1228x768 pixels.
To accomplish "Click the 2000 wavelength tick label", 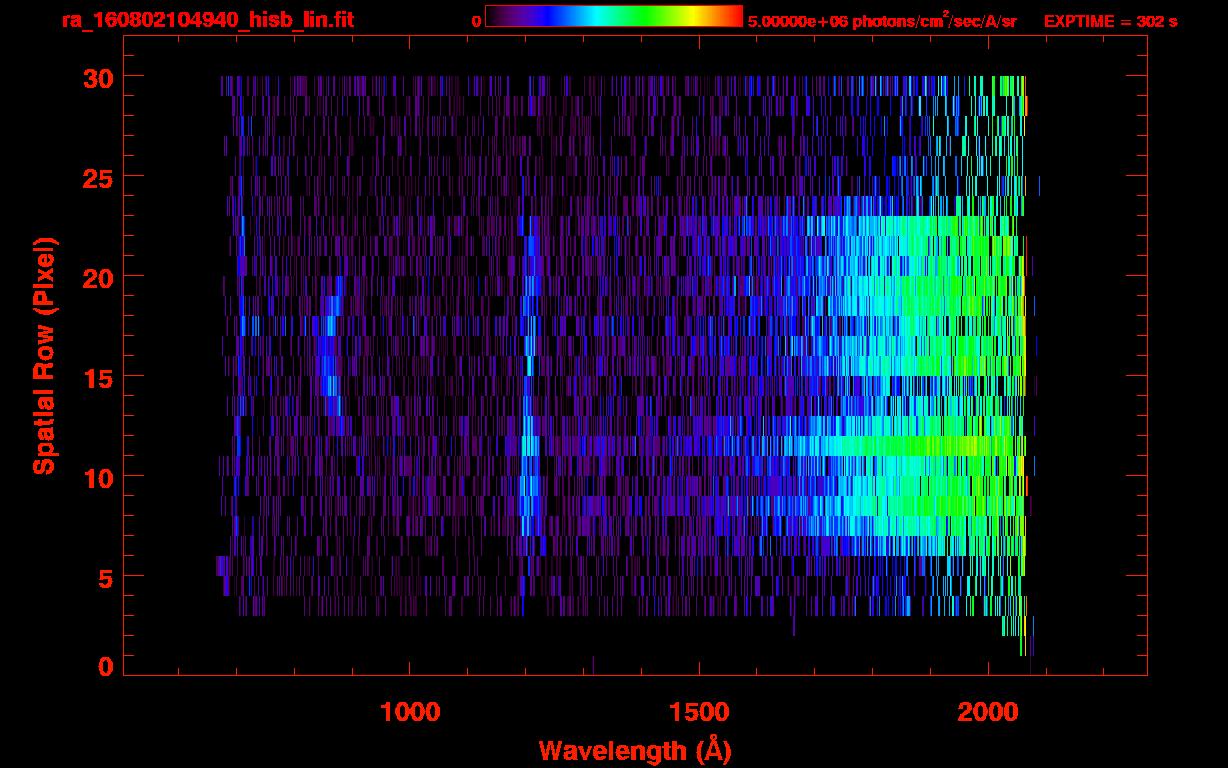I will point(988,712).
